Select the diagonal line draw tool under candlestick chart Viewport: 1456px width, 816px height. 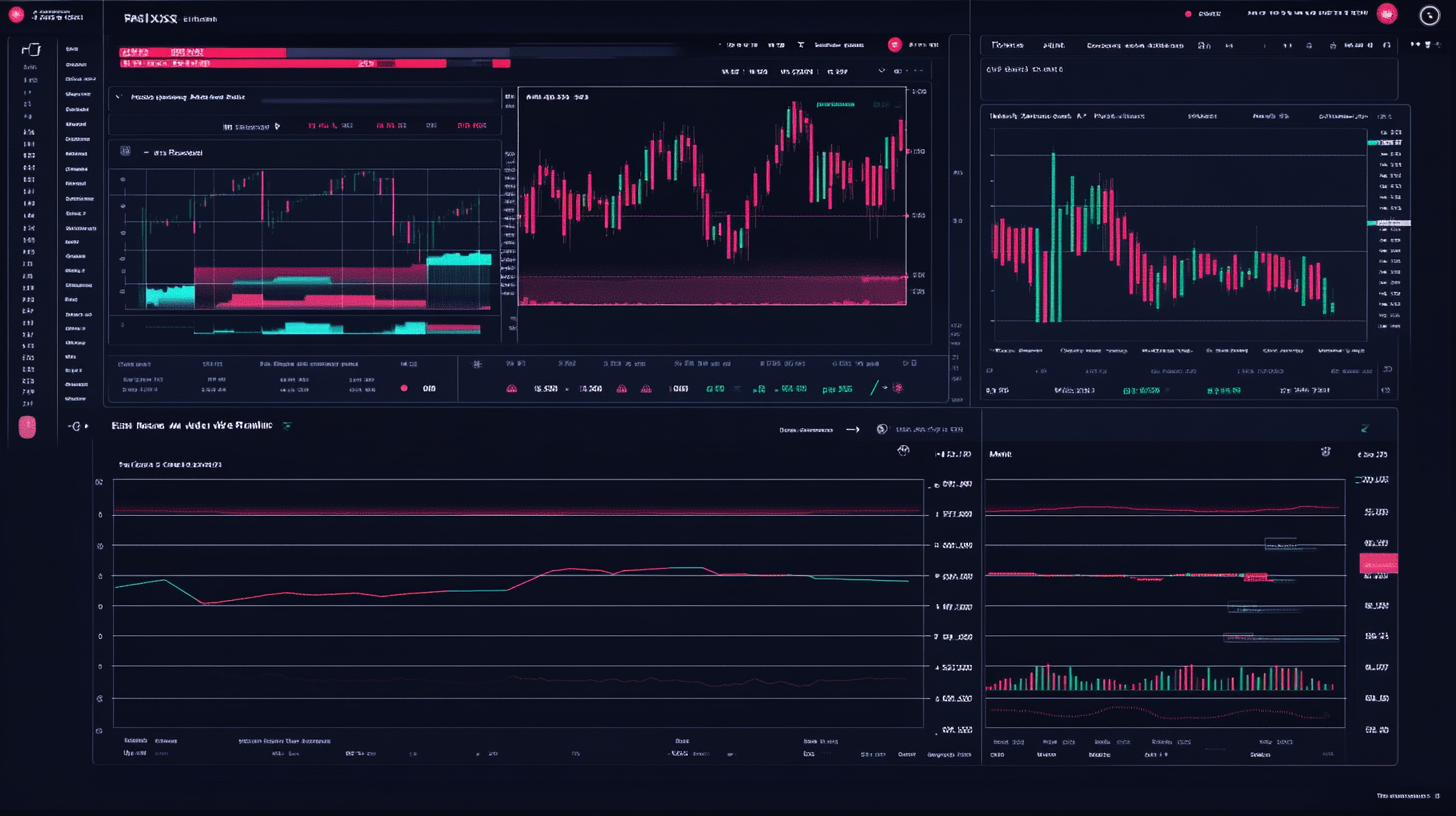tap(875, 388)
